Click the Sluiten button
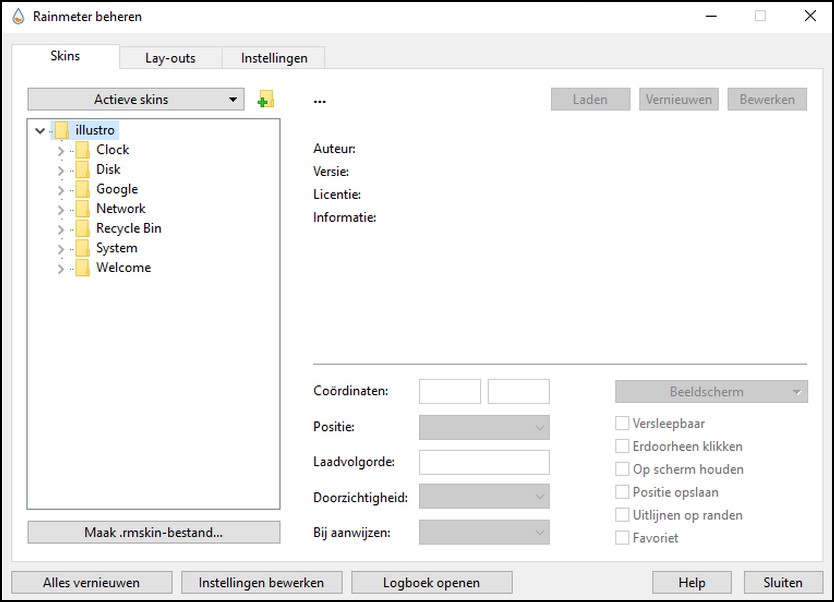This screenshot has width=834, height=602. 783,582
